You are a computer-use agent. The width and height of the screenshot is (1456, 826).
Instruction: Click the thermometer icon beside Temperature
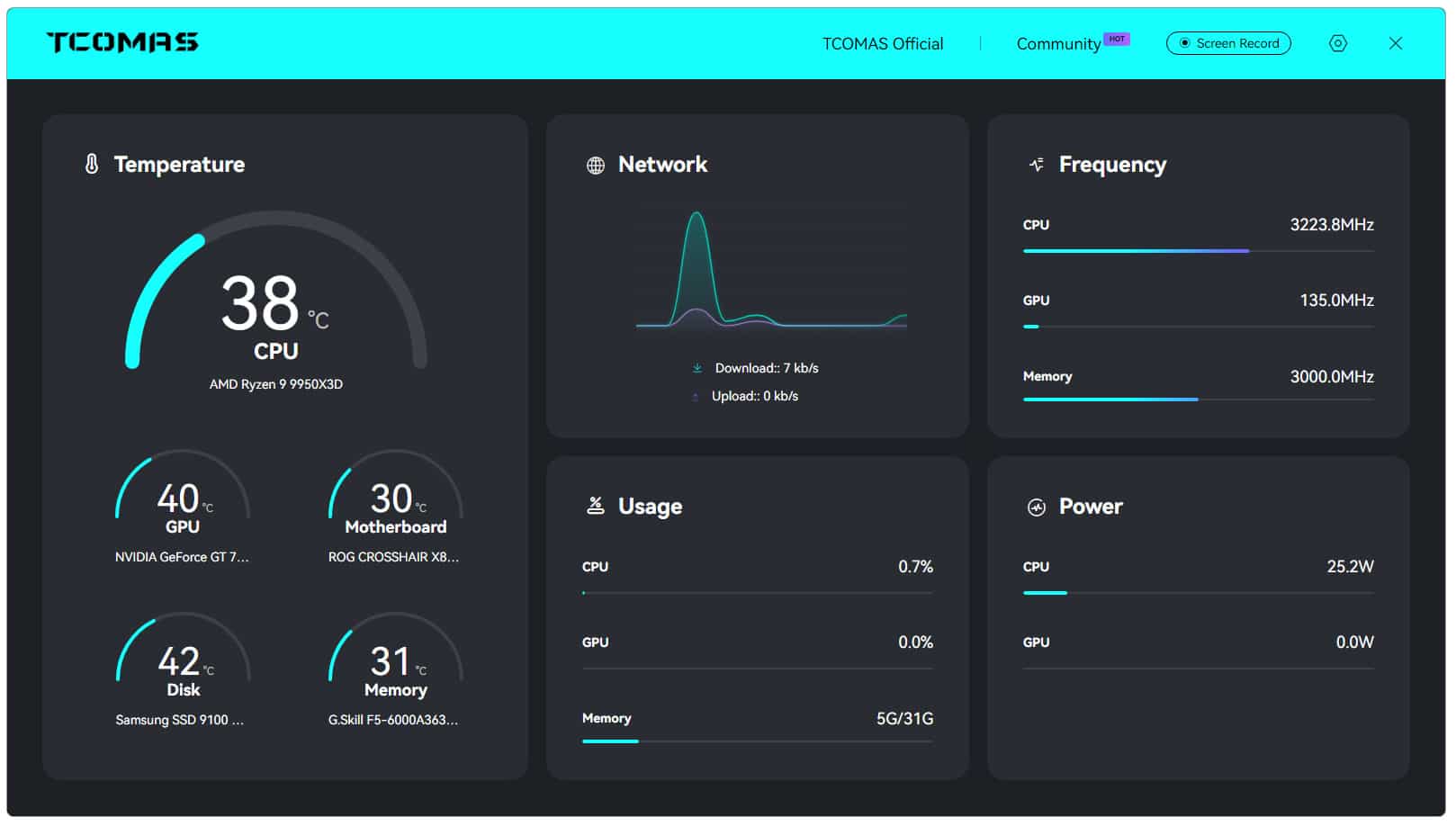coord(92,164)
